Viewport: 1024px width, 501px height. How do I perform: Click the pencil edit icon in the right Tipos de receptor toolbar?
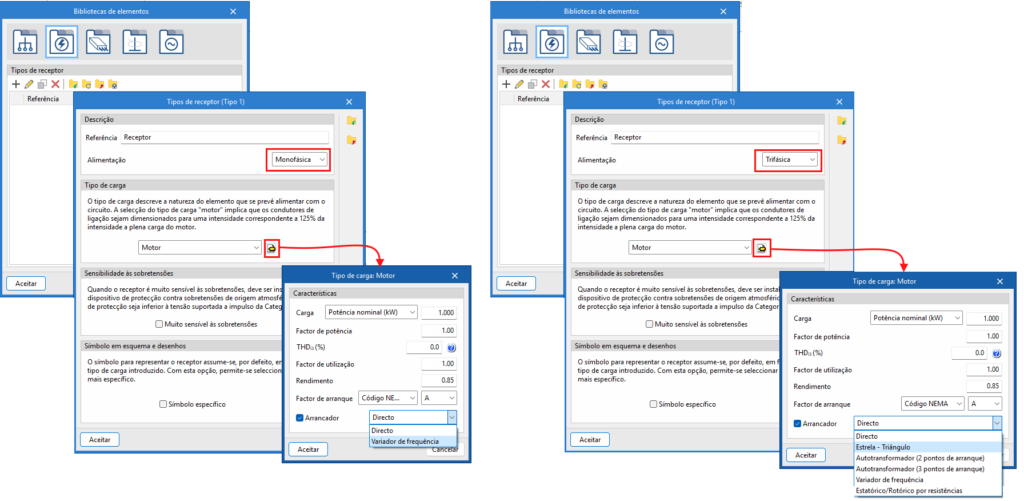point(519,84)
